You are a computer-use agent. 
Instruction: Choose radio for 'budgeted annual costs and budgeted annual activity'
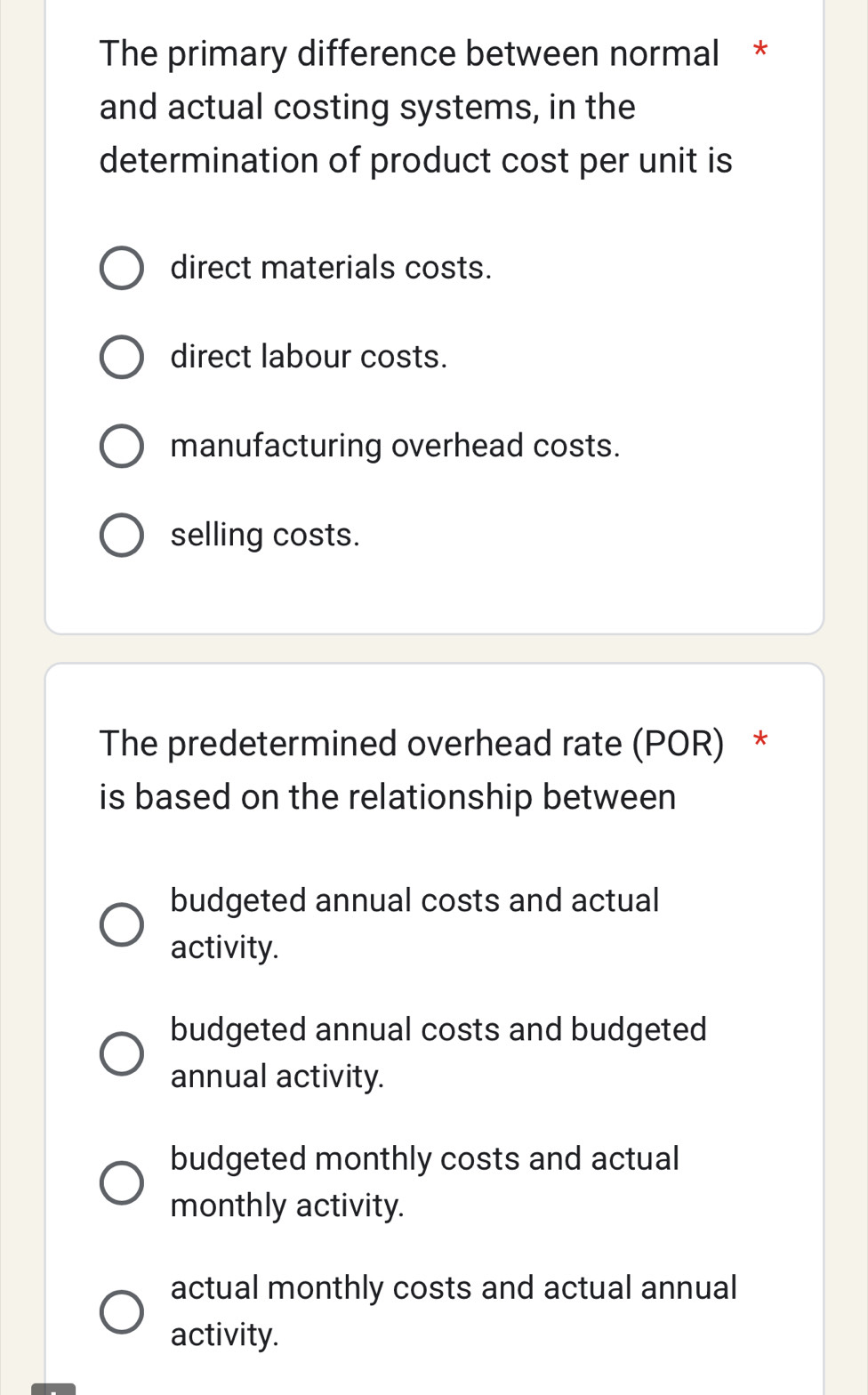click(x=121, y=1053)
